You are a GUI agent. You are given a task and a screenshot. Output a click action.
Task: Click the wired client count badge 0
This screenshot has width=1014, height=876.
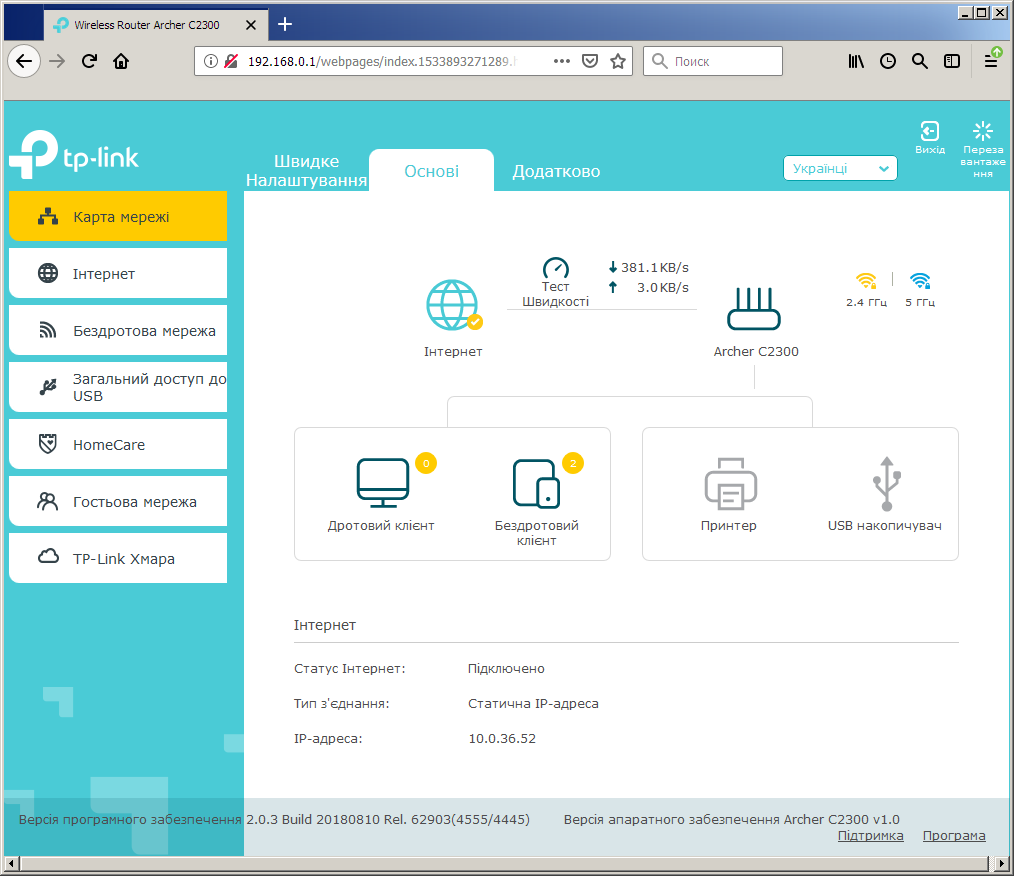pos(426,464)
